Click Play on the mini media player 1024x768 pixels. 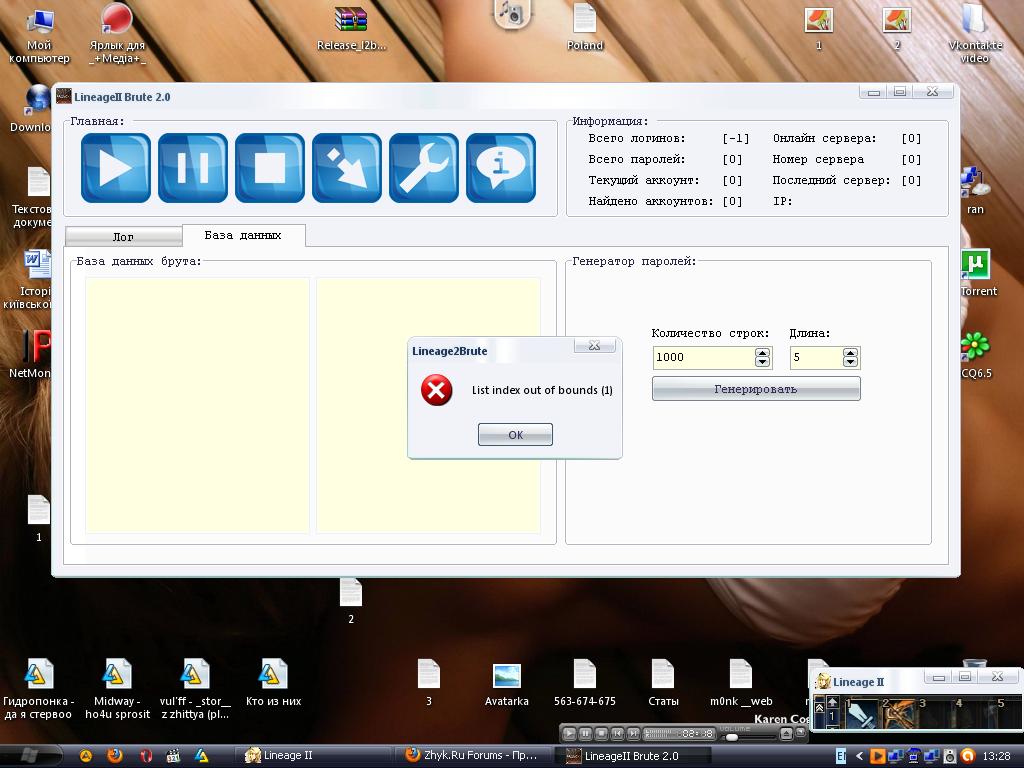click(x=569, y=733)
